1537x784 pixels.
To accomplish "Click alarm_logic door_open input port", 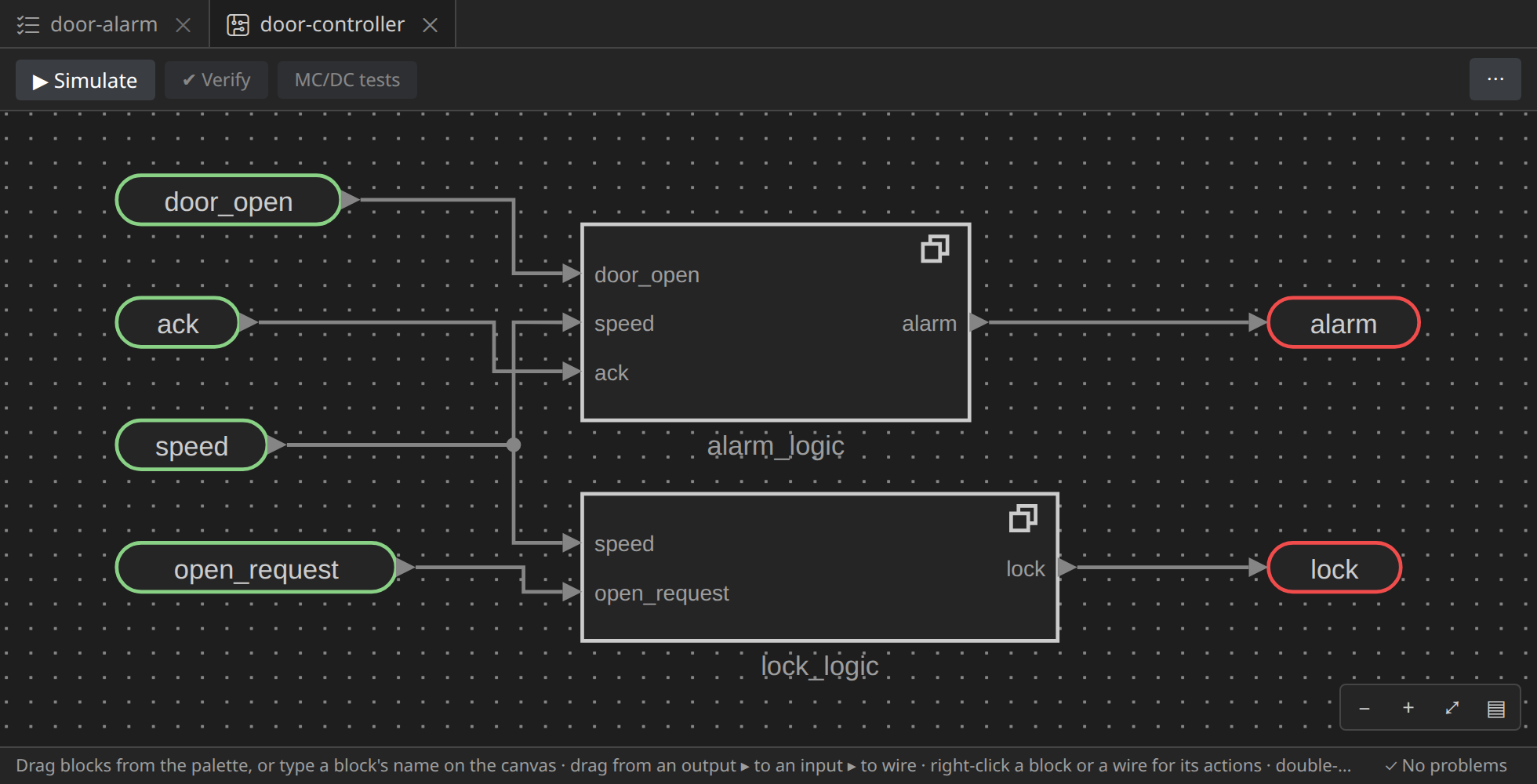I will tap(572, 274).
